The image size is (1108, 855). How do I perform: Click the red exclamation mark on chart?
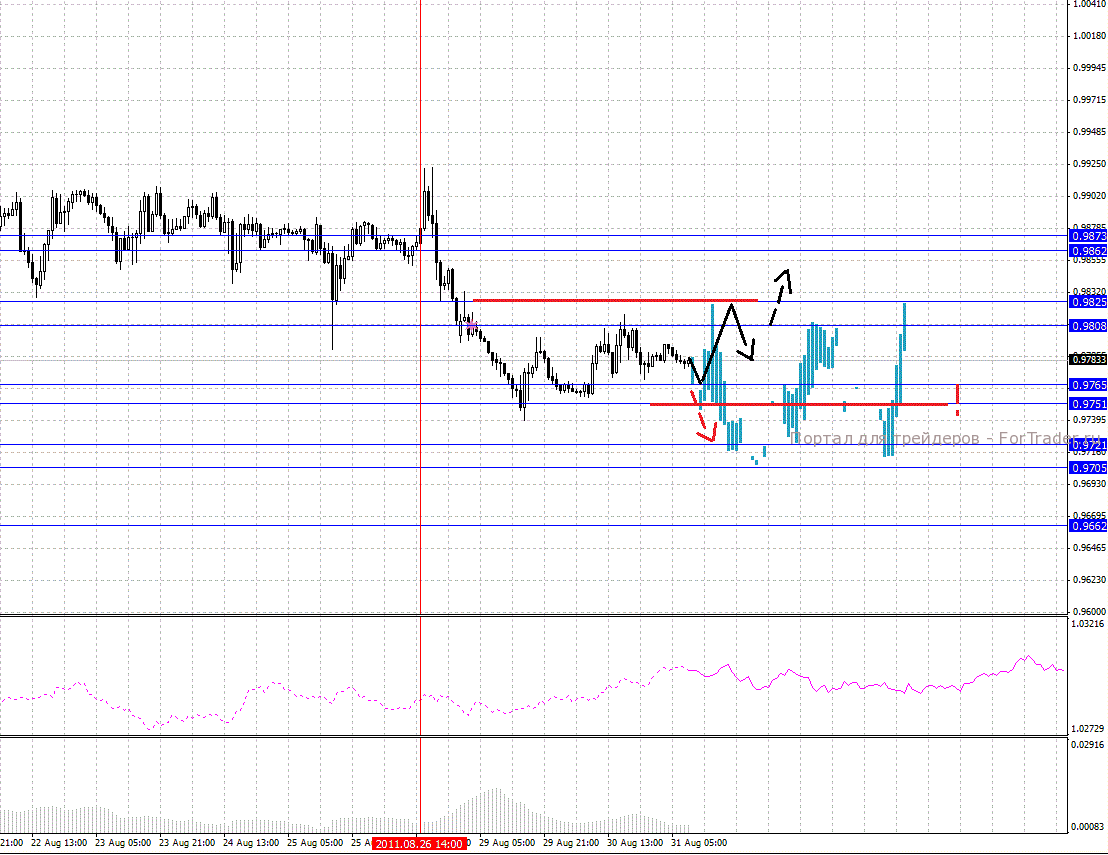(x=958, y=399)
